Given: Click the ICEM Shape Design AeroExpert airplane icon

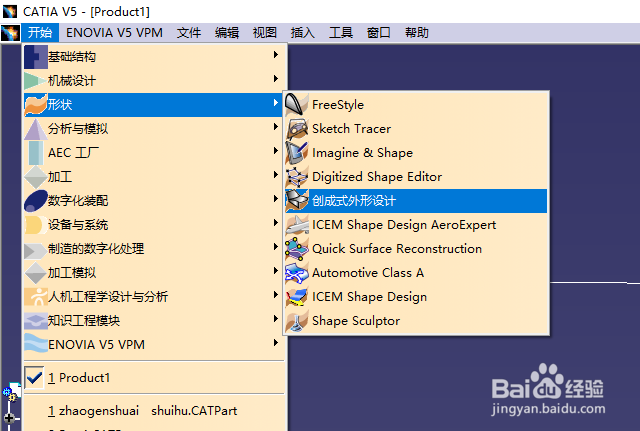Looking at the screenshot, I should point(297,224).
